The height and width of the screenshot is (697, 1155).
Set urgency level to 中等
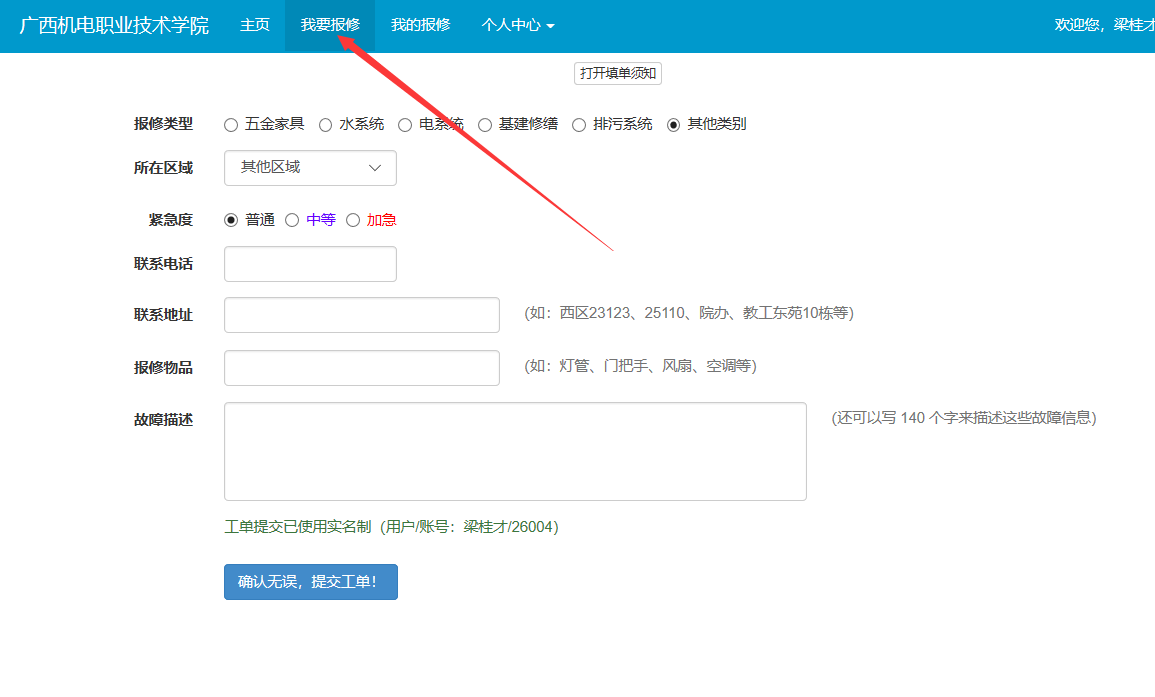click(x=292, y=220)
